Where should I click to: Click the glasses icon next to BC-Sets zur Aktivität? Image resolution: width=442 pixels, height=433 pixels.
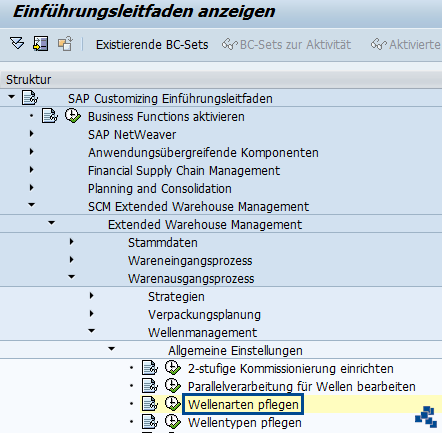pyautogui.click(x=229, y=44)
